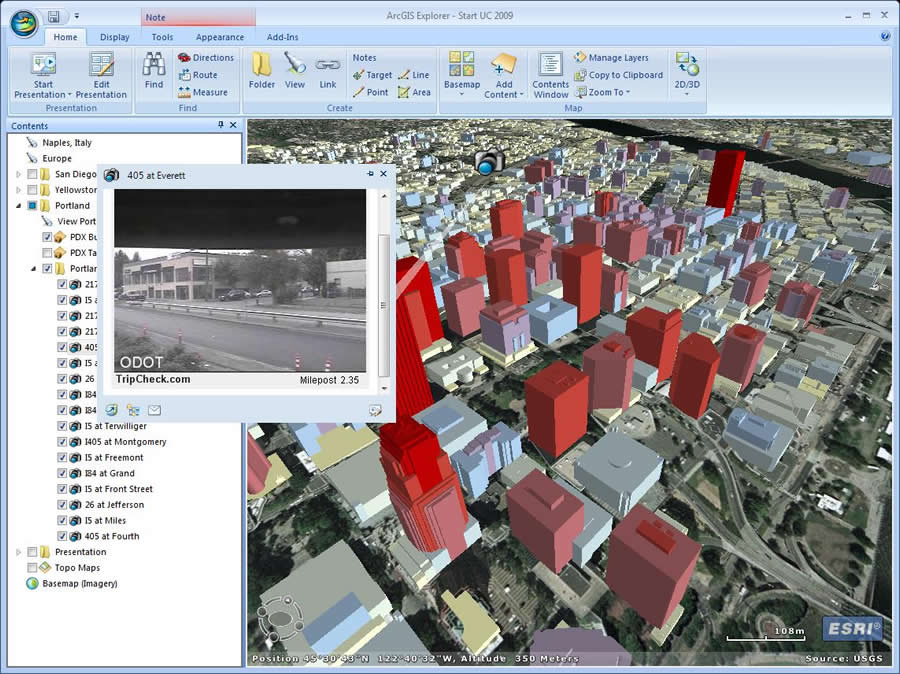Collapse the Portland folder tree node

pyautogui.click(x=18, y=206)
